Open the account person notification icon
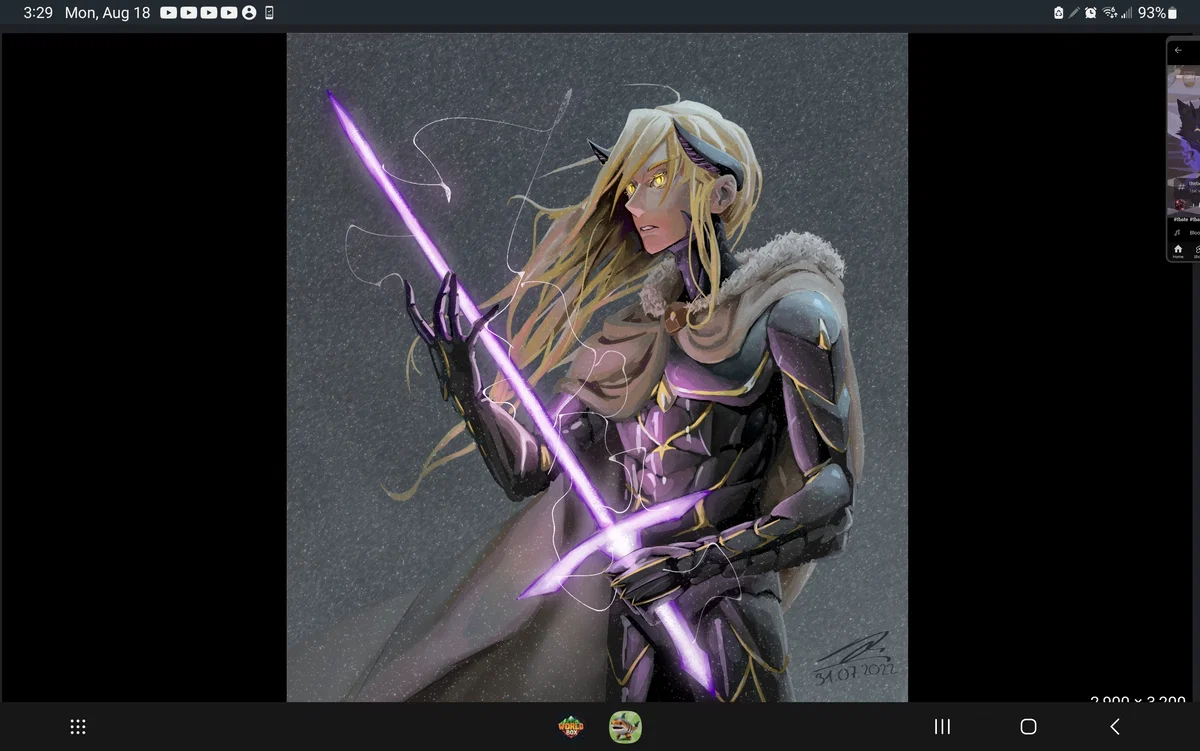Screen dimensions: 1200x751 (x=248, y=13)
